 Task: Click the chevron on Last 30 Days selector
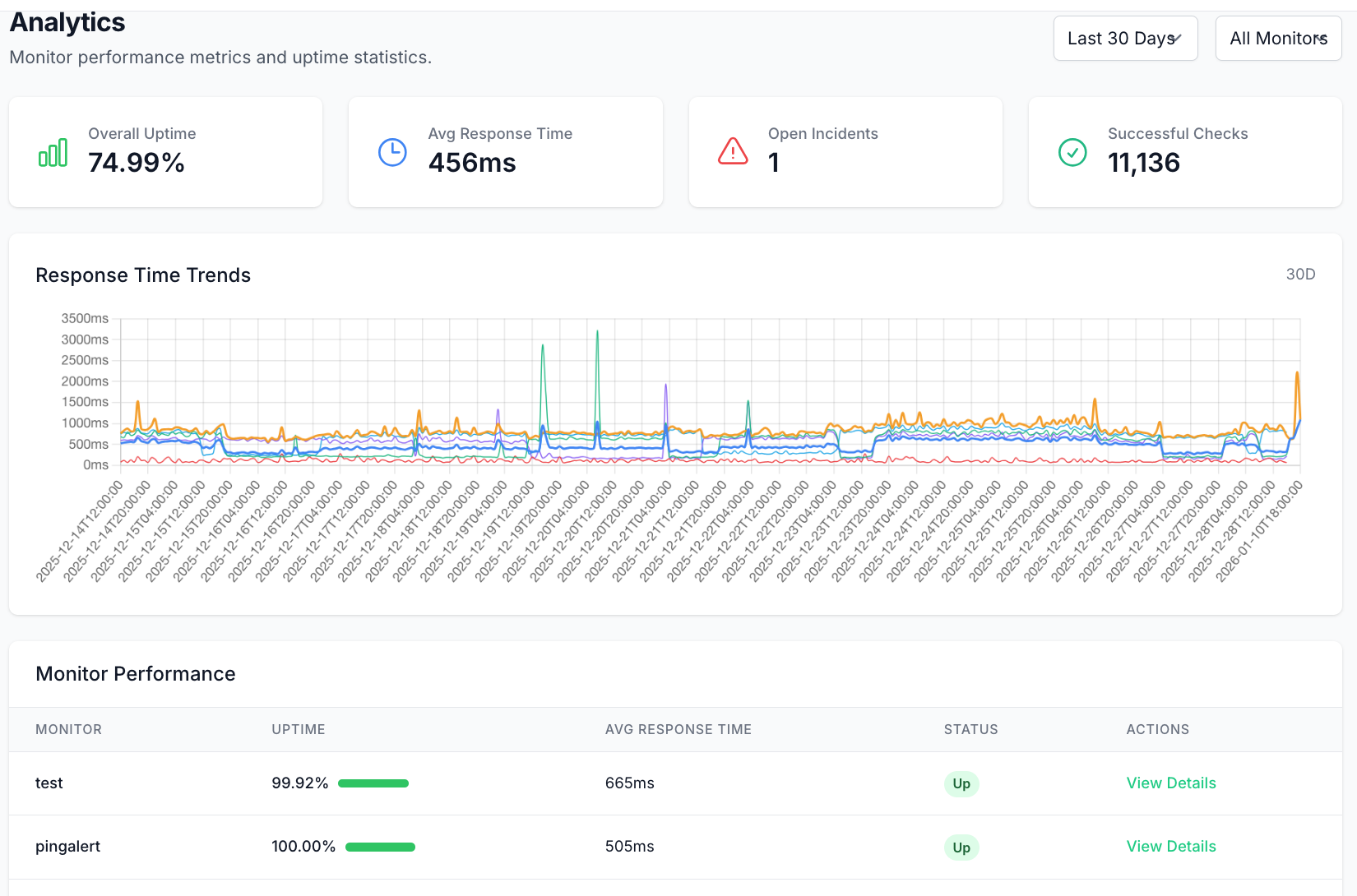pos(1176,38)
